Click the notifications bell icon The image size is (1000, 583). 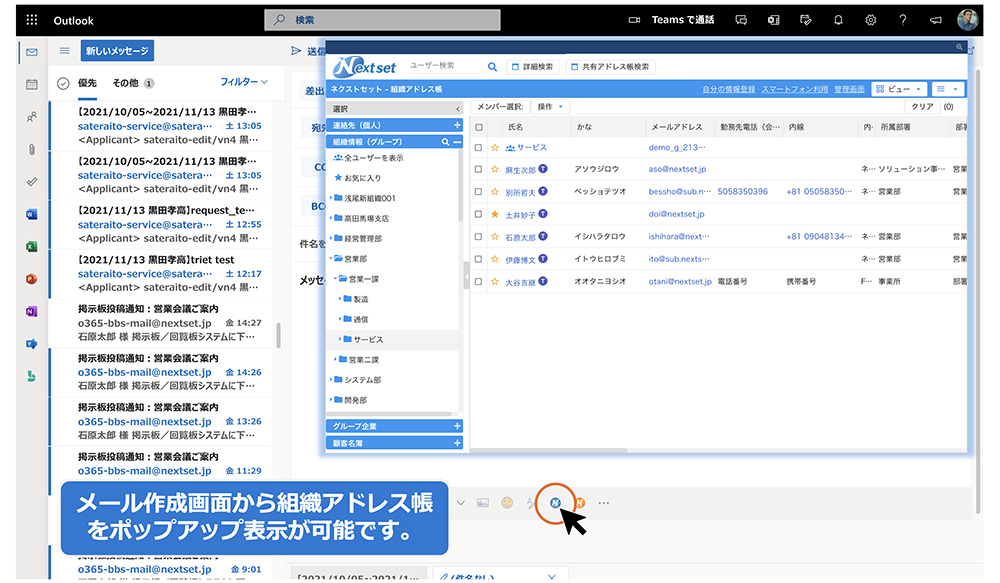point(838,20)
